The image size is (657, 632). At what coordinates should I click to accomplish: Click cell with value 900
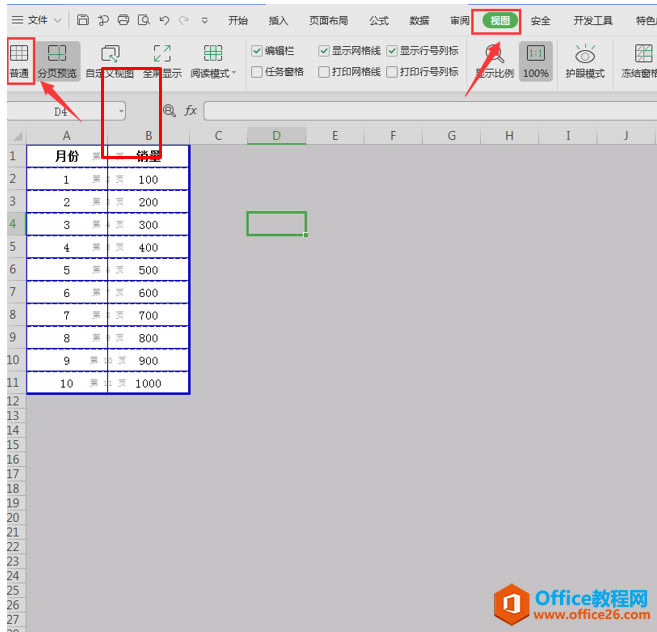[148, 360]
